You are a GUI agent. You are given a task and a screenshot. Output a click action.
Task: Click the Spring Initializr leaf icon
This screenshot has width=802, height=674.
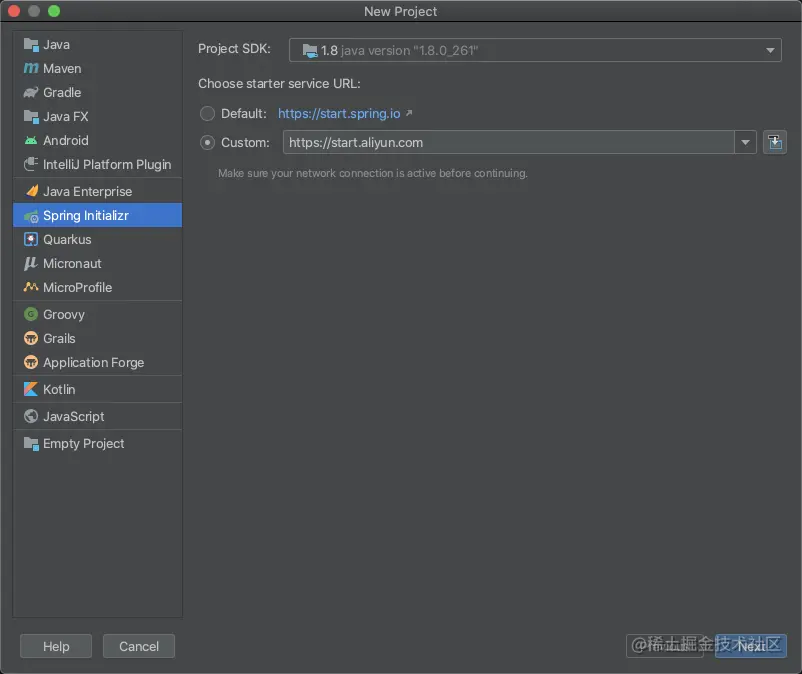click(31, 216)
